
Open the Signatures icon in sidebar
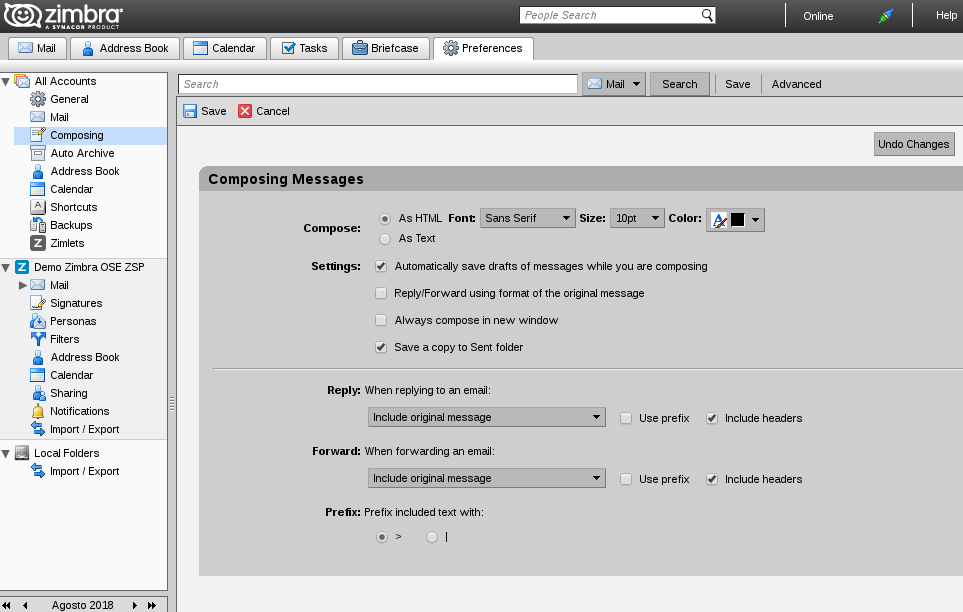[x=38, y=303]
